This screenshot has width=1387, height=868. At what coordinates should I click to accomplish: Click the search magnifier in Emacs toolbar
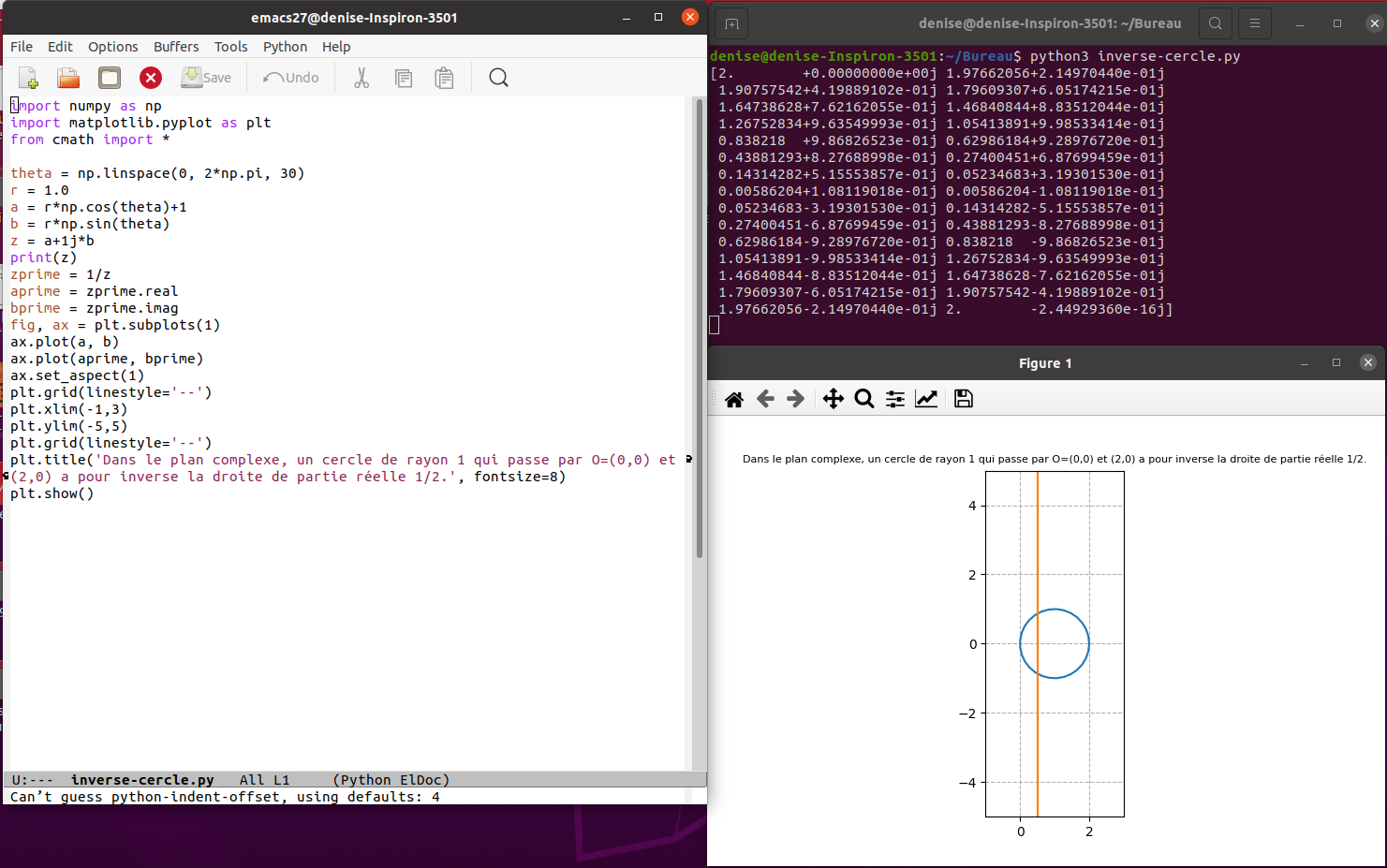[x=498, y=78]
